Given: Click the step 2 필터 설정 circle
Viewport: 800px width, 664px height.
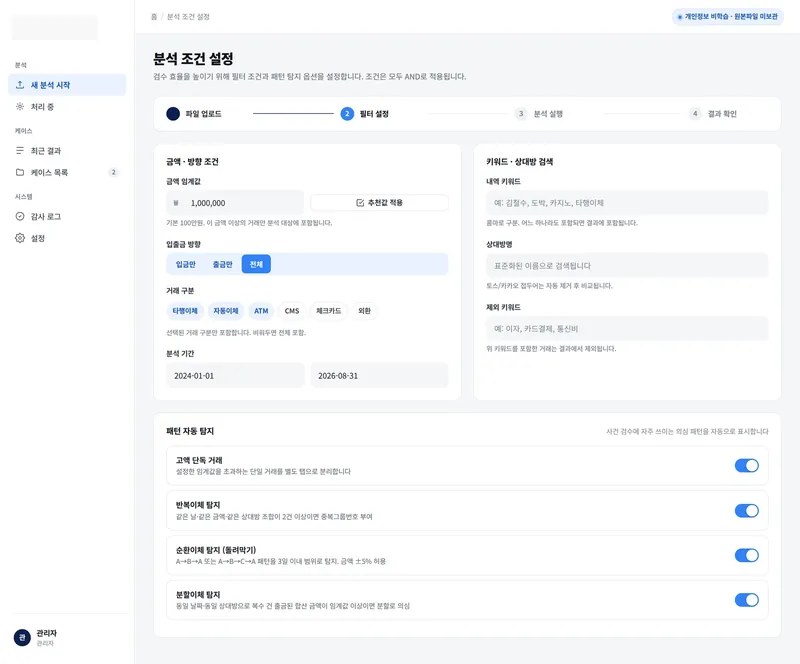Looking at the screenshot, I should click(x=347, y=114).
